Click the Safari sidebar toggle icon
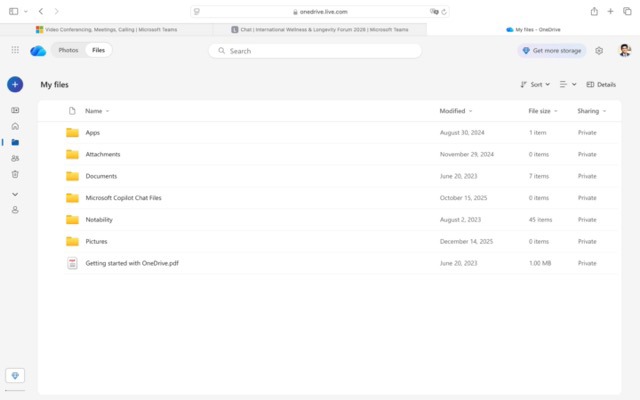 [x=13, y=11]
